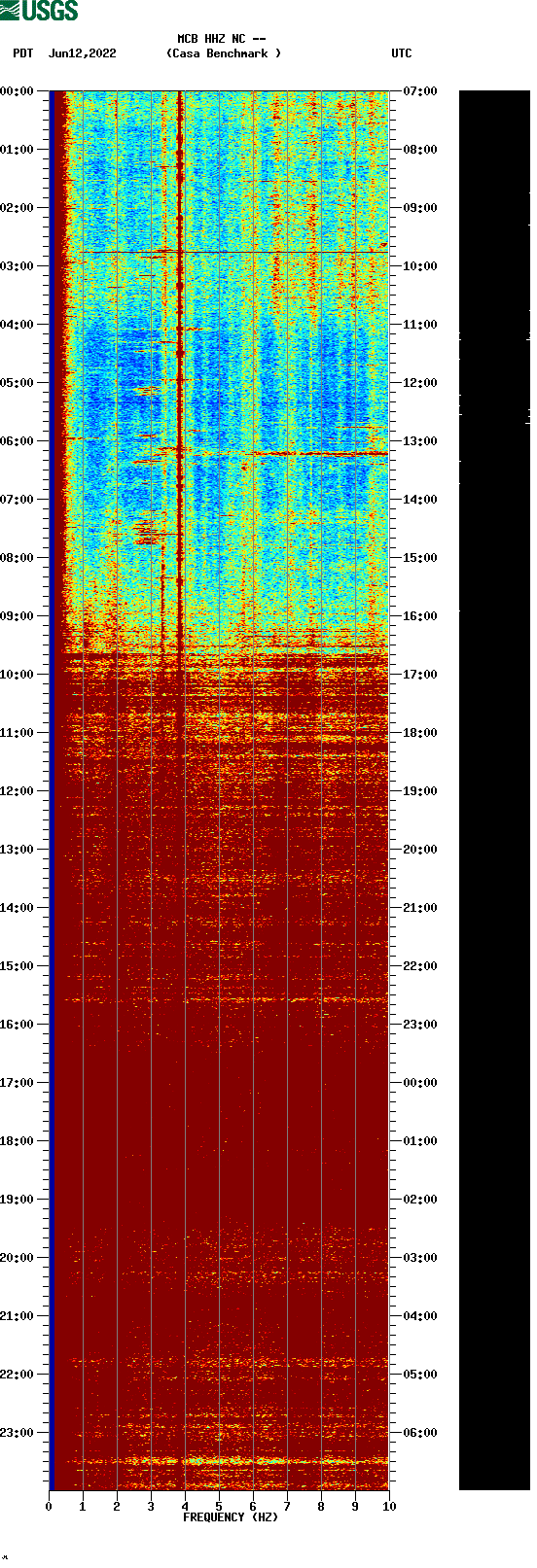Select the PDT axis label "21:00"

click(x=18, y=1316)
